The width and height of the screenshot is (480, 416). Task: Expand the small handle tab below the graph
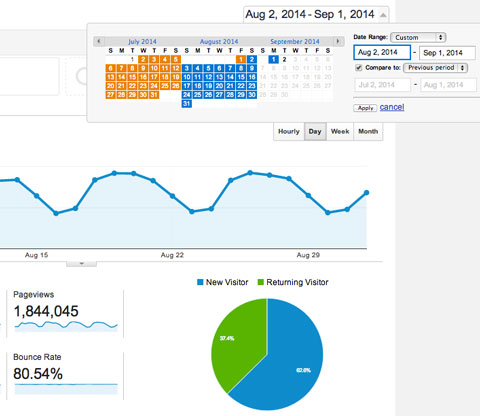pos(81,264)
